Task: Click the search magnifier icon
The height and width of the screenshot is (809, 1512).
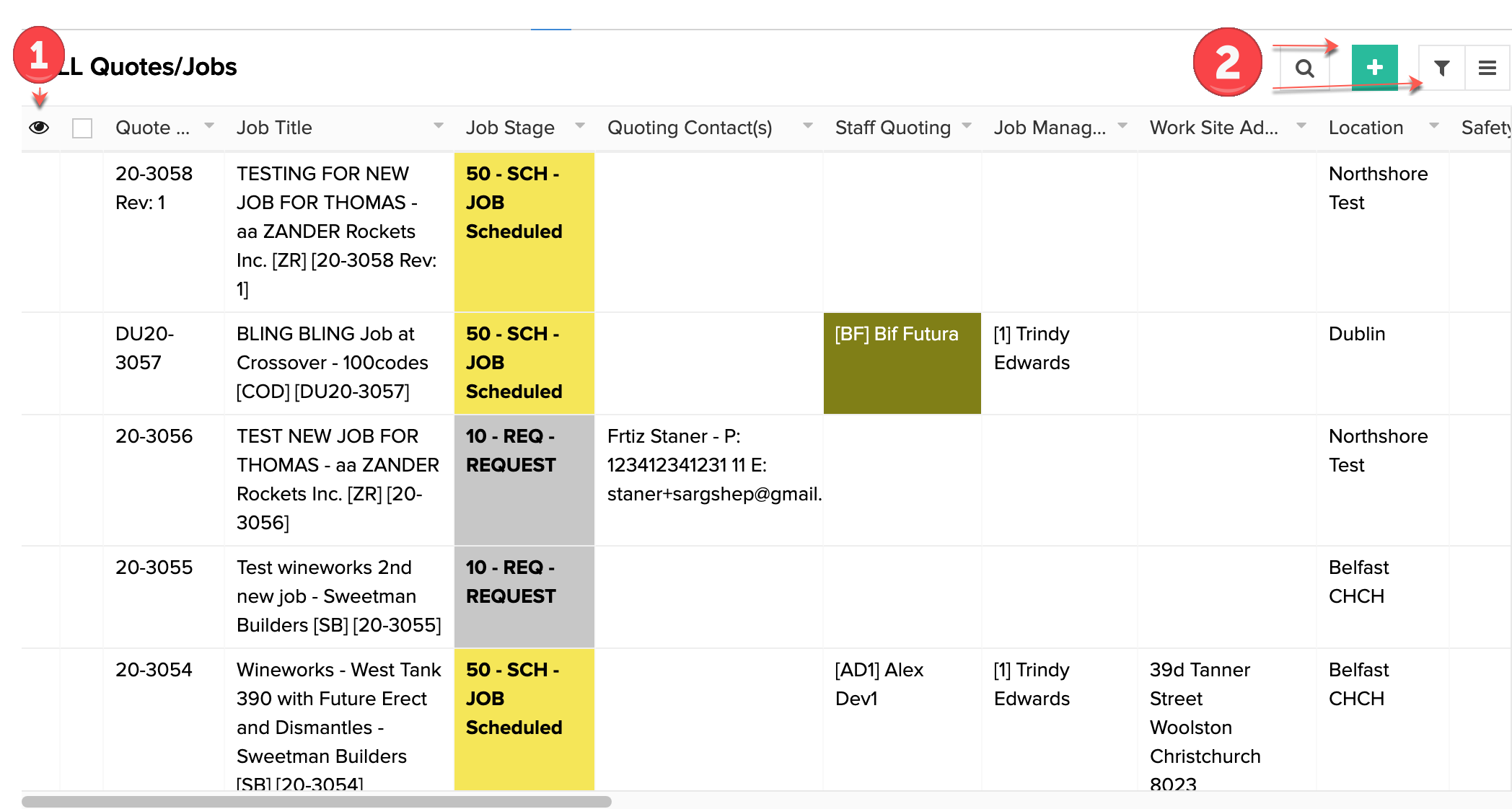Action: pyautogui.click(x=1304, y=68)
